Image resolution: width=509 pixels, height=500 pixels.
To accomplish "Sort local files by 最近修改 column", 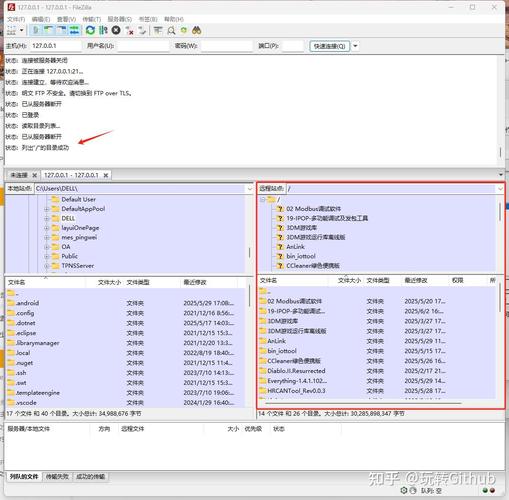I will [x=209, y=283].
